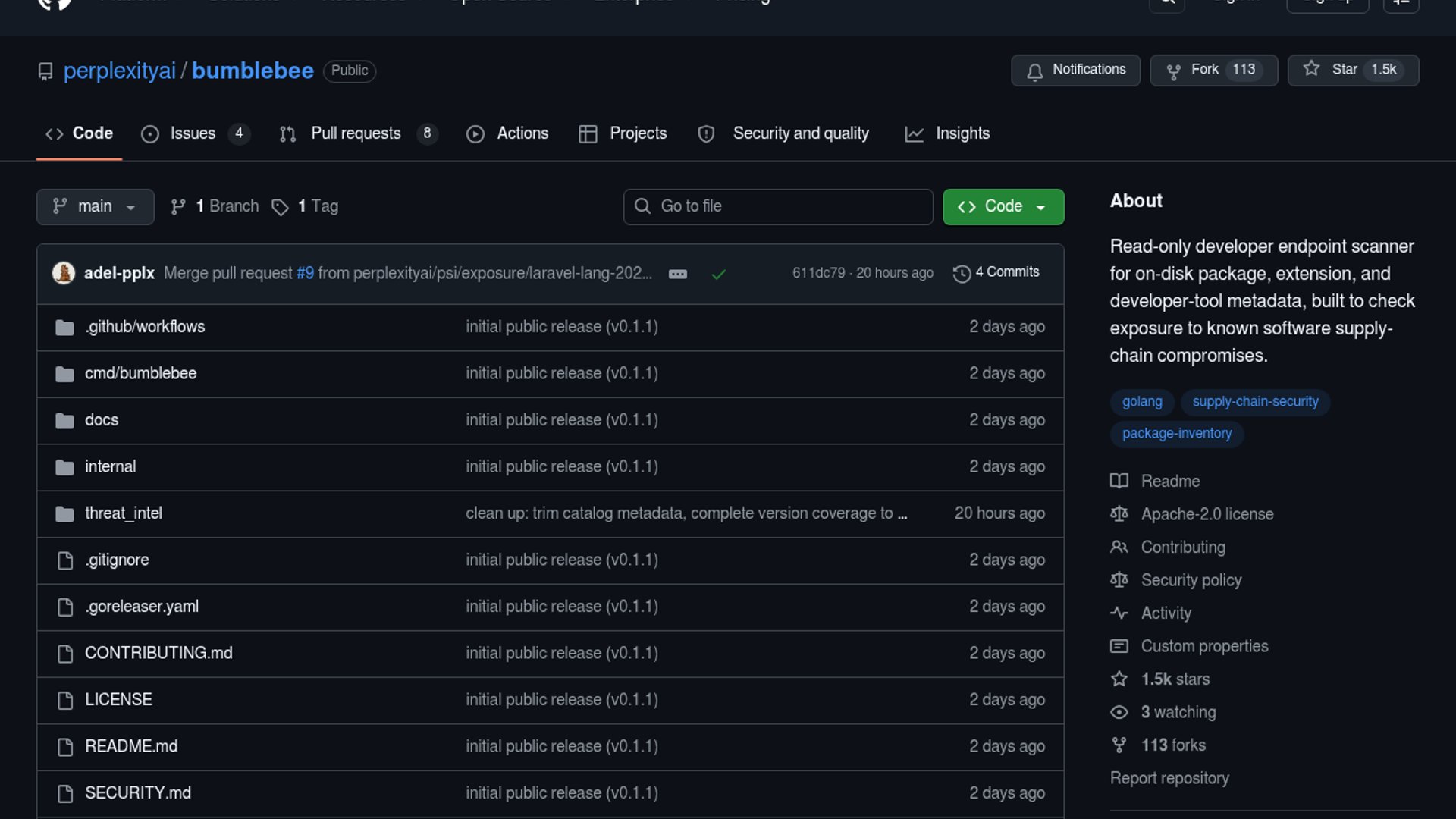The width and height of the screenshot is (1456, 819).
Task: Open commit hash 611dc79
Action: pyautogui.click(x=818, y=273)
